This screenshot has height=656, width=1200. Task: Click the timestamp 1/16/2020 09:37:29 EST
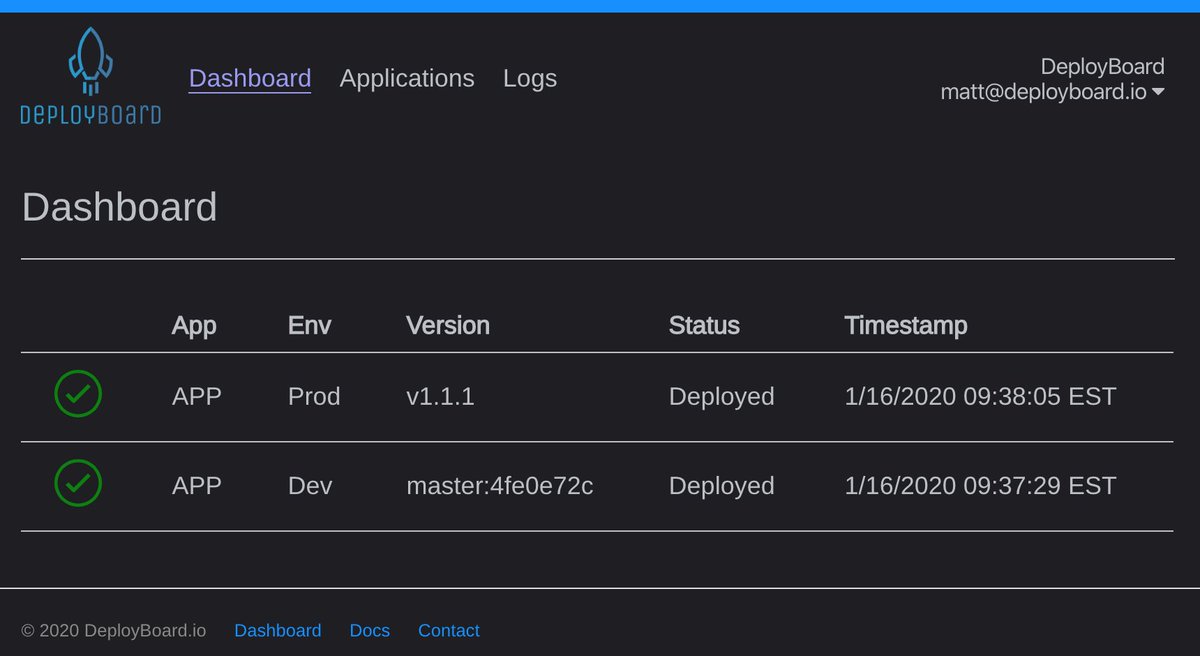tap(980, 485)
